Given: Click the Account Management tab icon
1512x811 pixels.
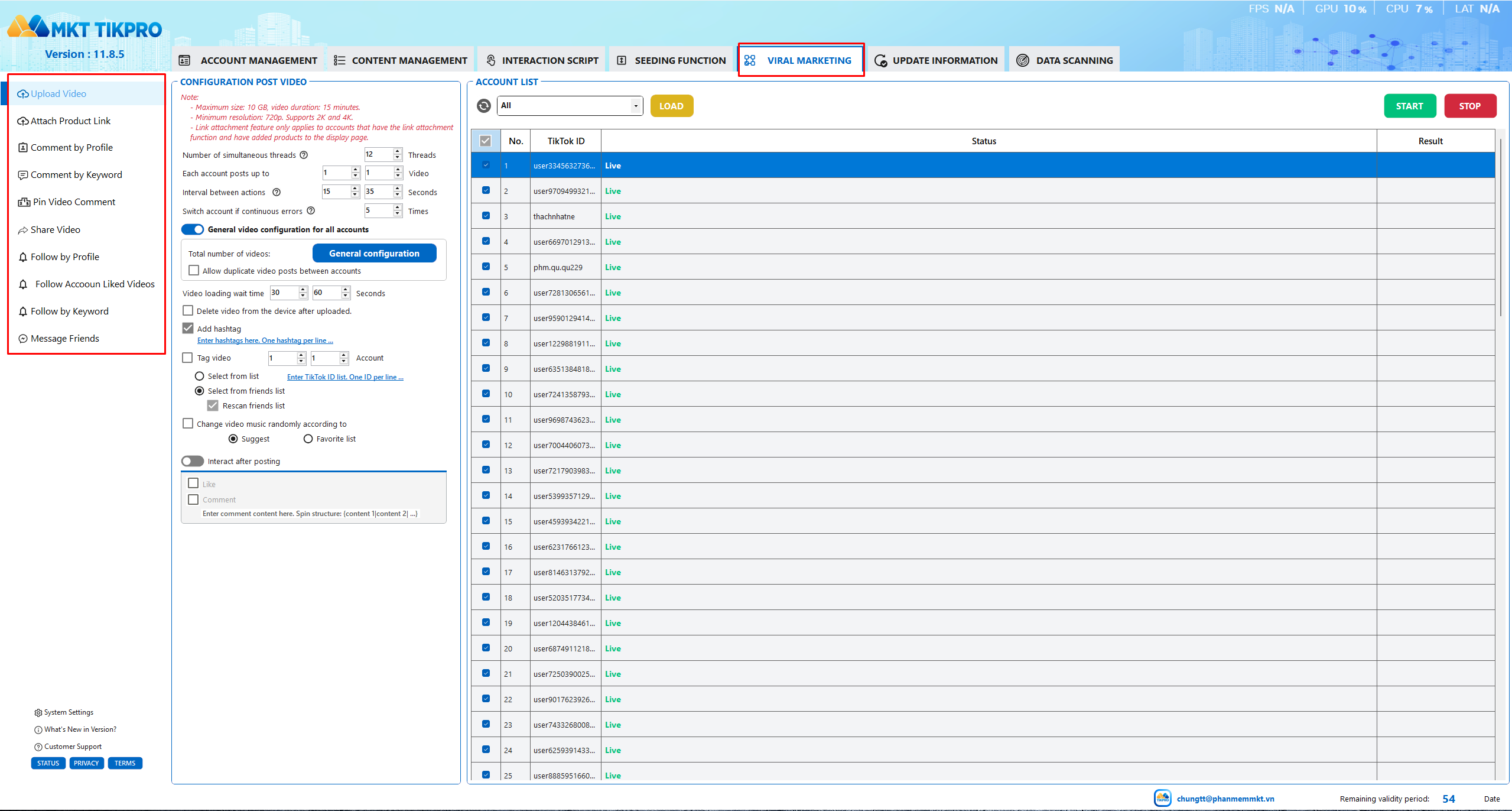Looking at the screenshot, I should click(184, 60).
